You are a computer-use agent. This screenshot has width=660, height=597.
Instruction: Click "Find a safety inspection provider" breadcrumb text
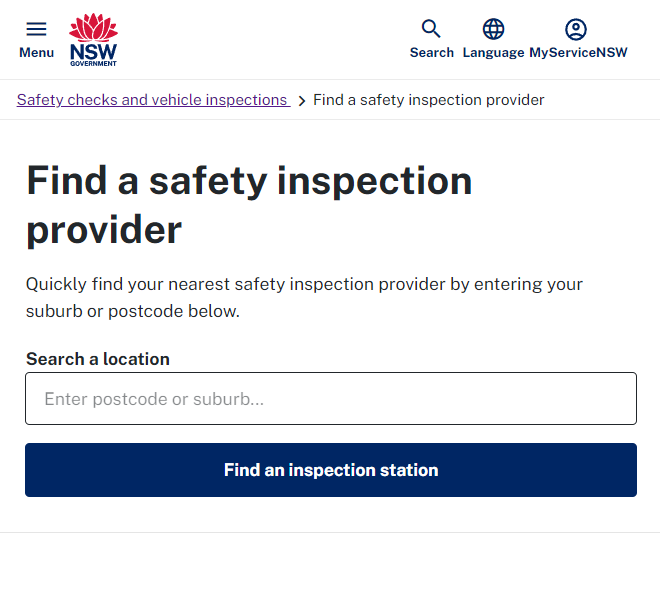click(x=428, y=100)
